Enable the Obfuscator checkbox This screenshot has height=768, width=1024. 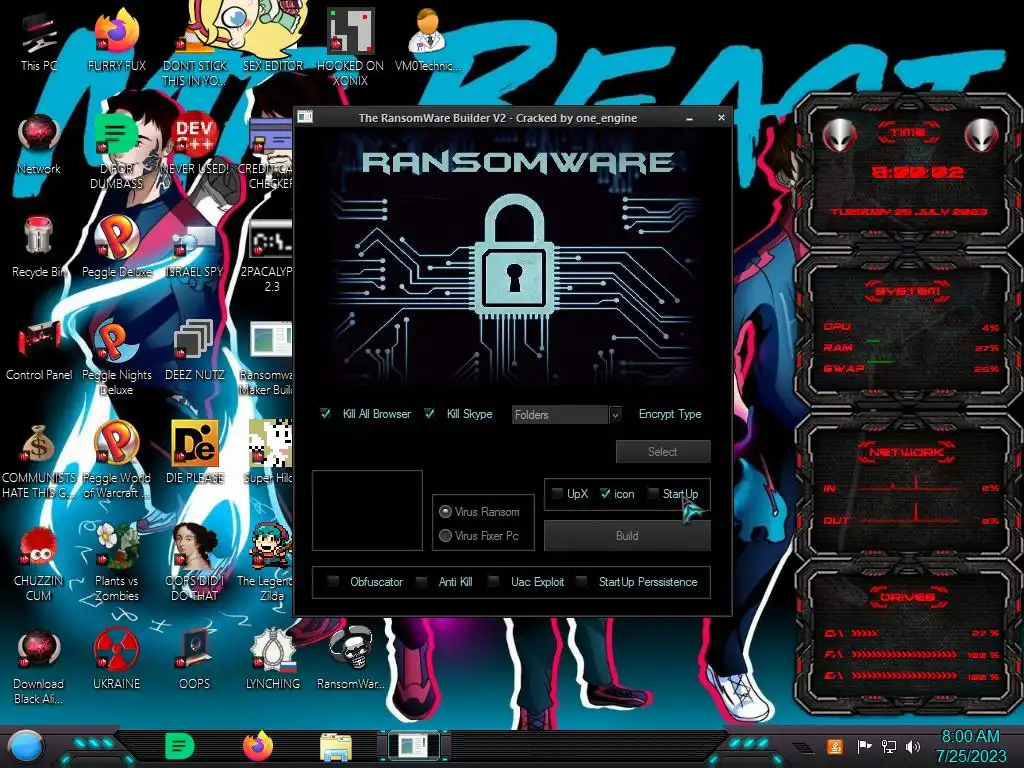coord(333,582)
